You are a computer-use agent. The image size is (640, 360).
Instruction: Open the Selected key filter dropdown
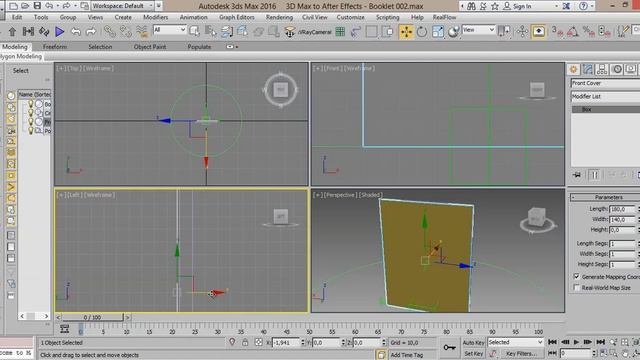[516, 342]
